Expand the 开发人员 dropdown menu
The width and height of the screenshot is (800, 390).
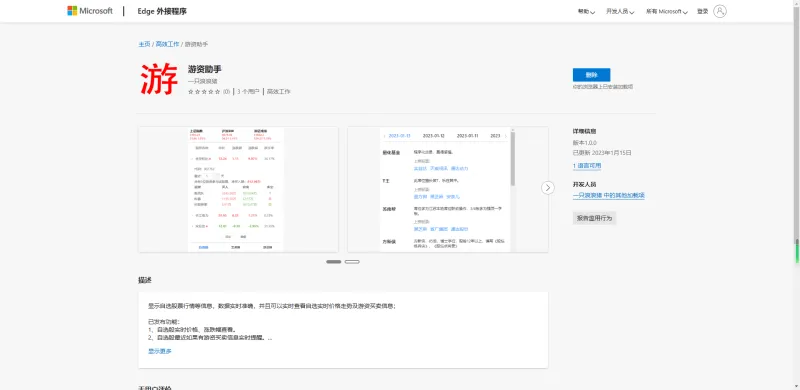point(620,11)
